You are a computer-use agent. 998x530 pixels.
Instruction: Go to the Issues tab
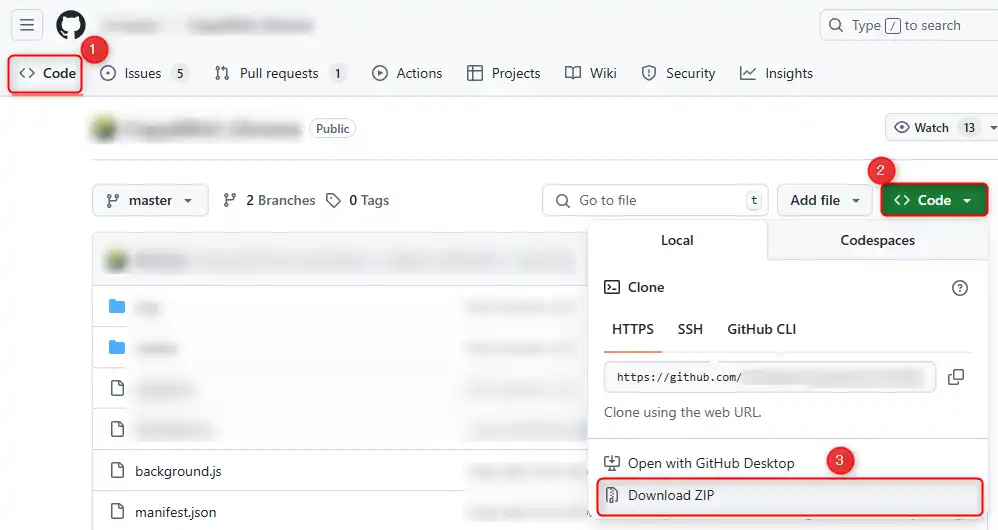(x=143, y=74)
